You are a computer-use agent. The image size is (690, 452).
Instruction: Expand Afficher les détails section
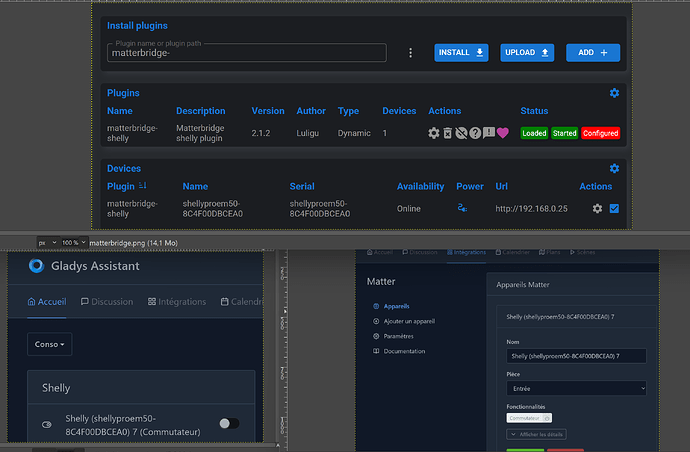point(539,435)
